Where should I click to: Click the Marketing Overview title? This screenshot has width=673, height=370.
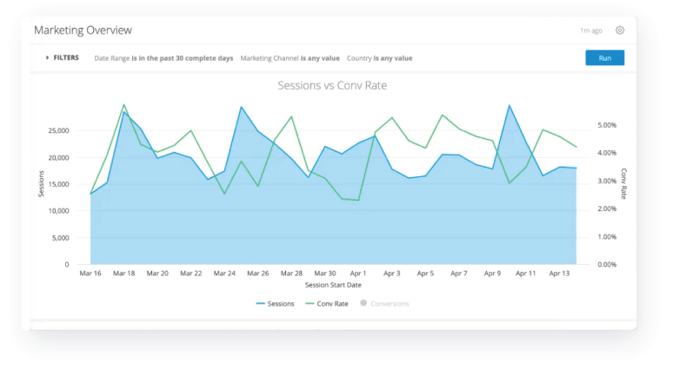83,30
